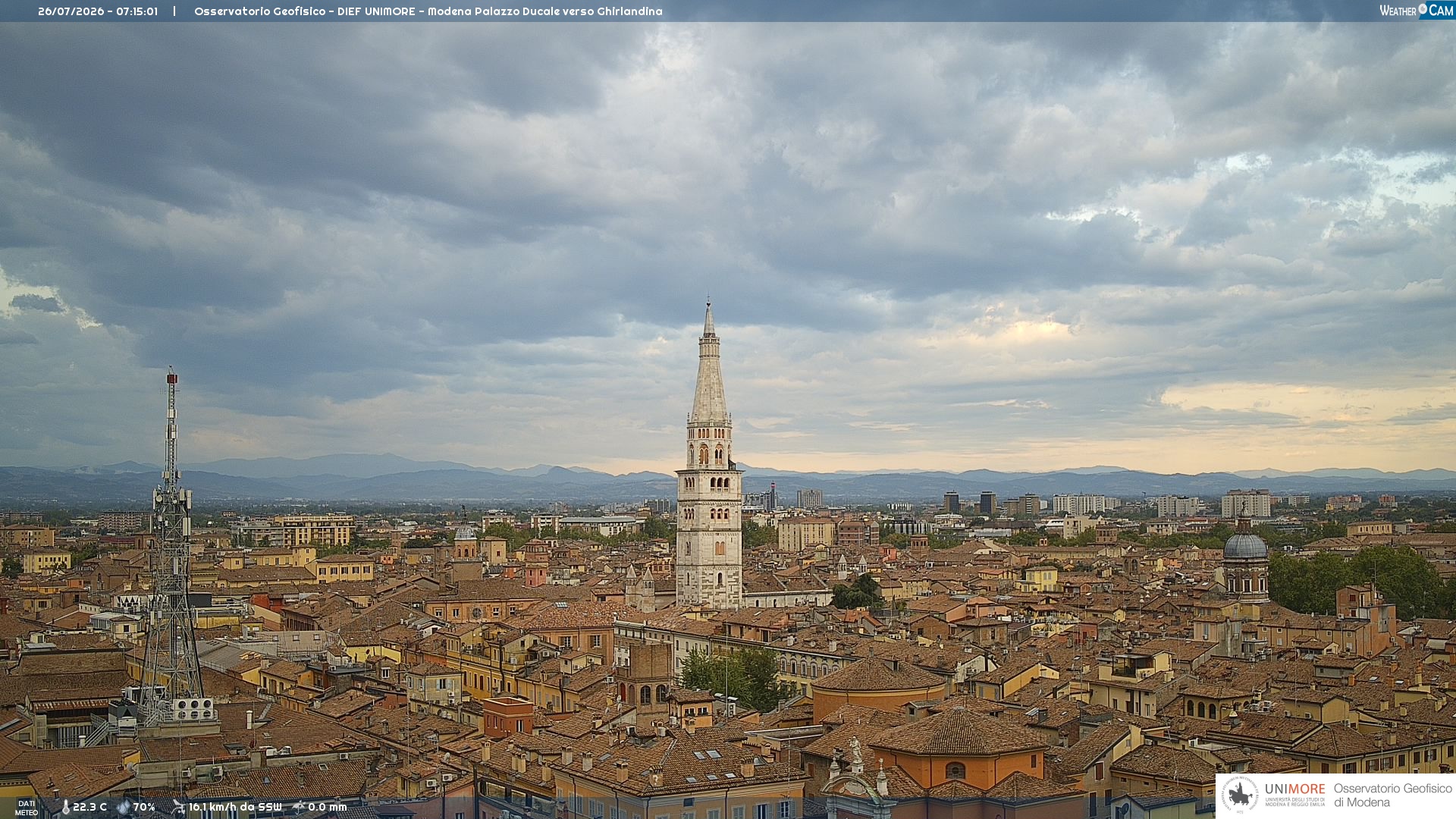Click the rain umbrella icon
The width and height of the screenshot is (1456, 819).
coord(299,808)
